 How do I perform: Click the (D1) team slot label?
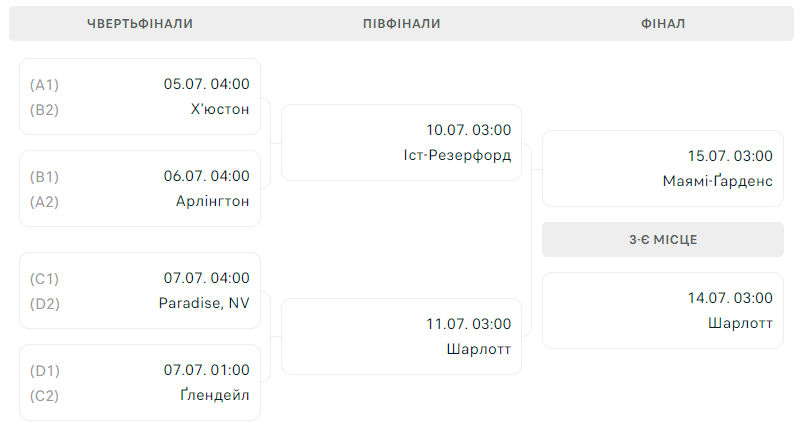tap(44, 371)
